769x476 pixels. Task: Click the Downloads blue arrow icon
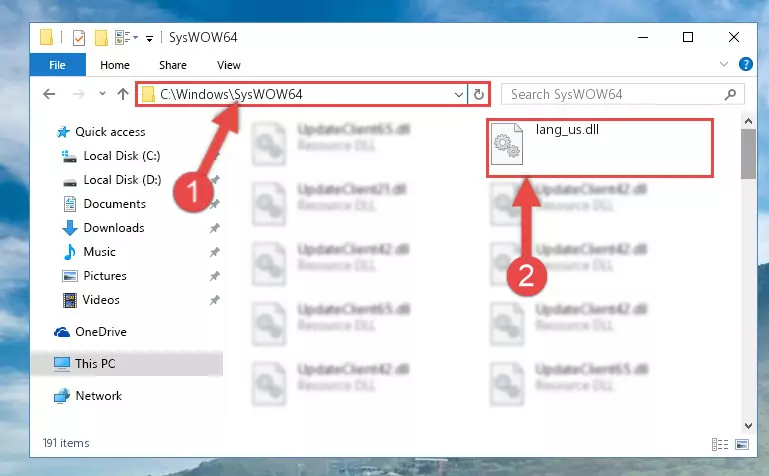[70, 228]
